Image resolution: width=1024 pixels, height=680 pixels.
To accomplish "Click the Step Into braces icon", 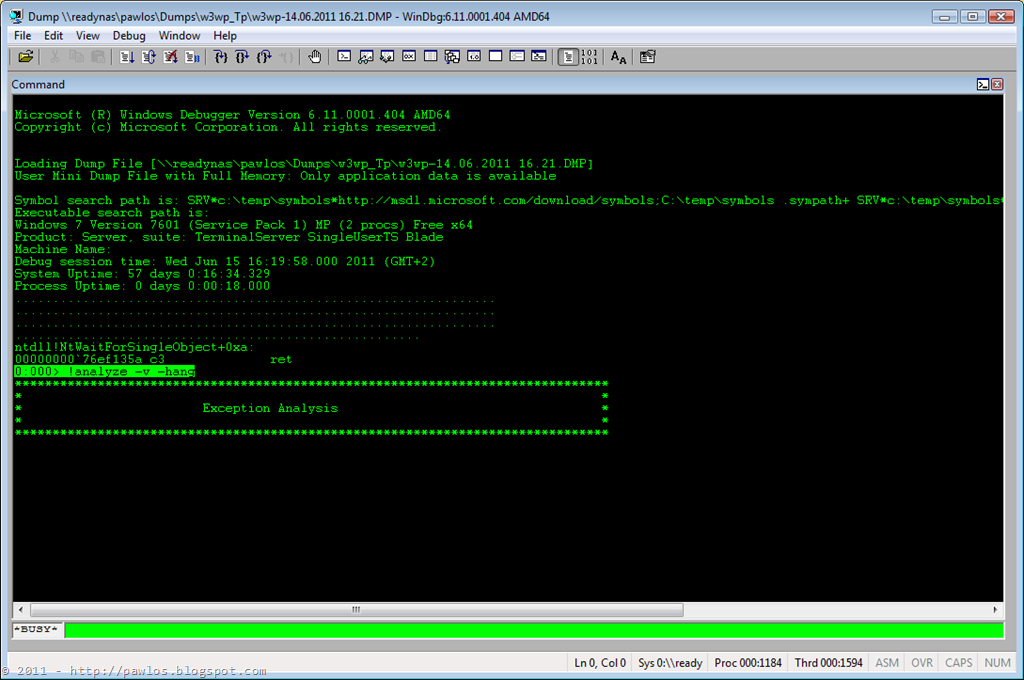I will click(x=221, y=57).
